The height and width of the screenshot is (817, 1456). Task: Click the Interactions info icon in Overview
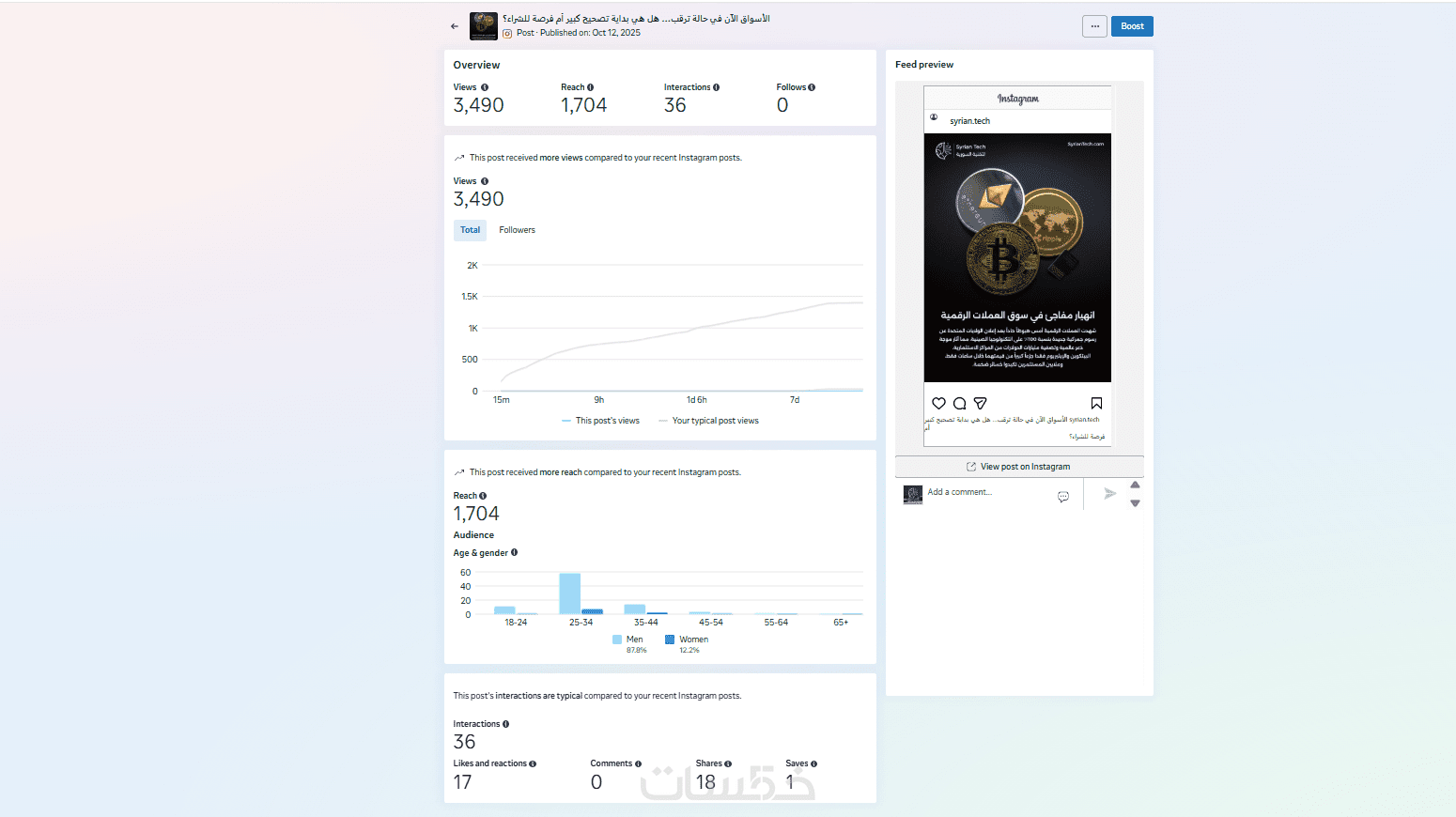(716, 87)
